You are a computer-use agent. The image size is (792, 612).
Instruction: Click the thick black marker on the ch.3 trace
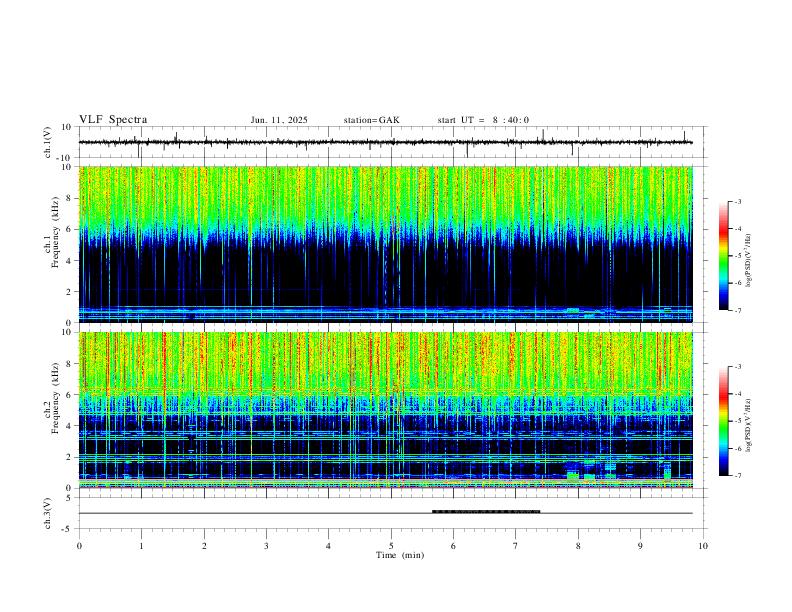[x=486, y=512]
